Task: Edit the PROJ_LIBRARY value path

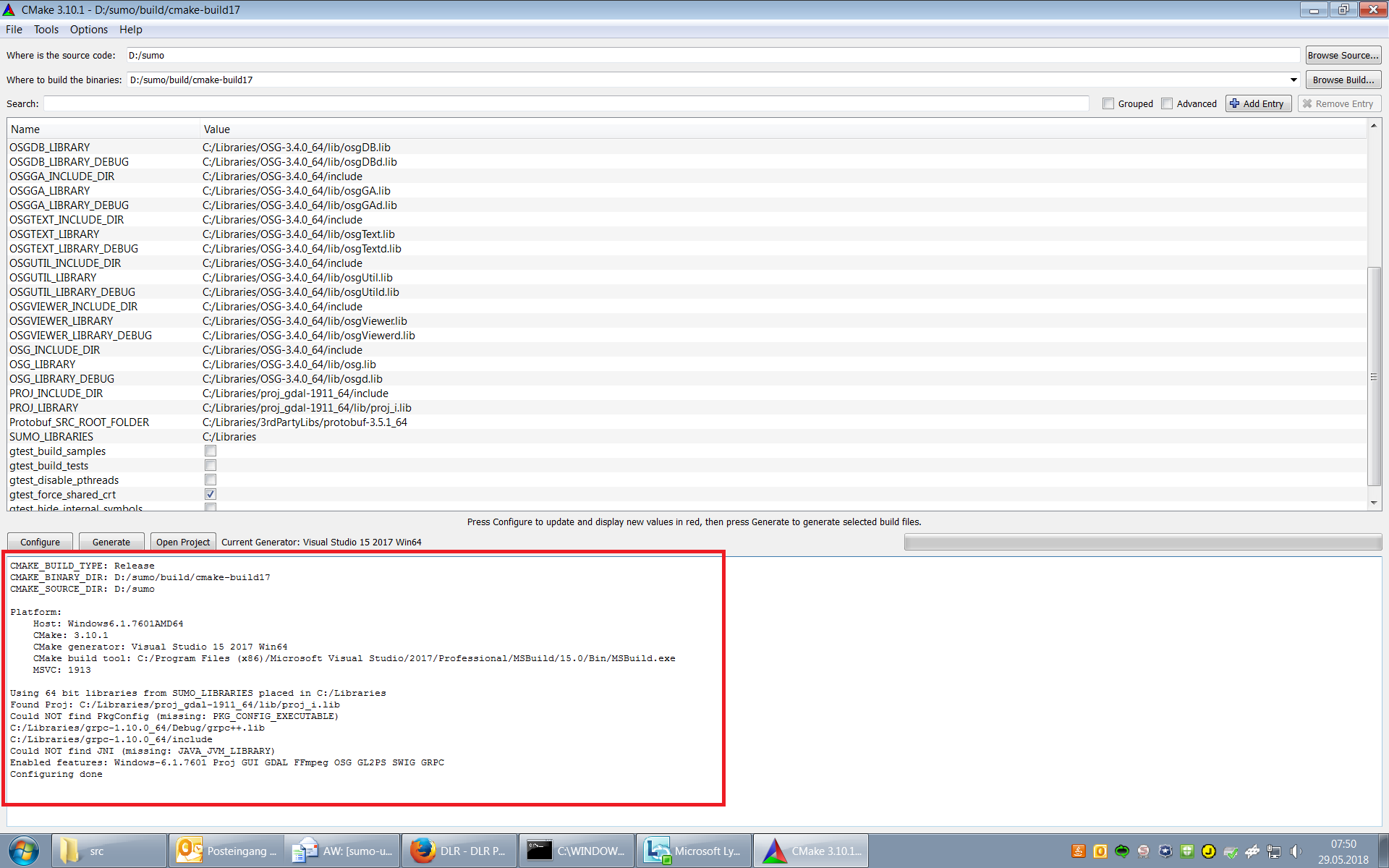Action: 307,408
